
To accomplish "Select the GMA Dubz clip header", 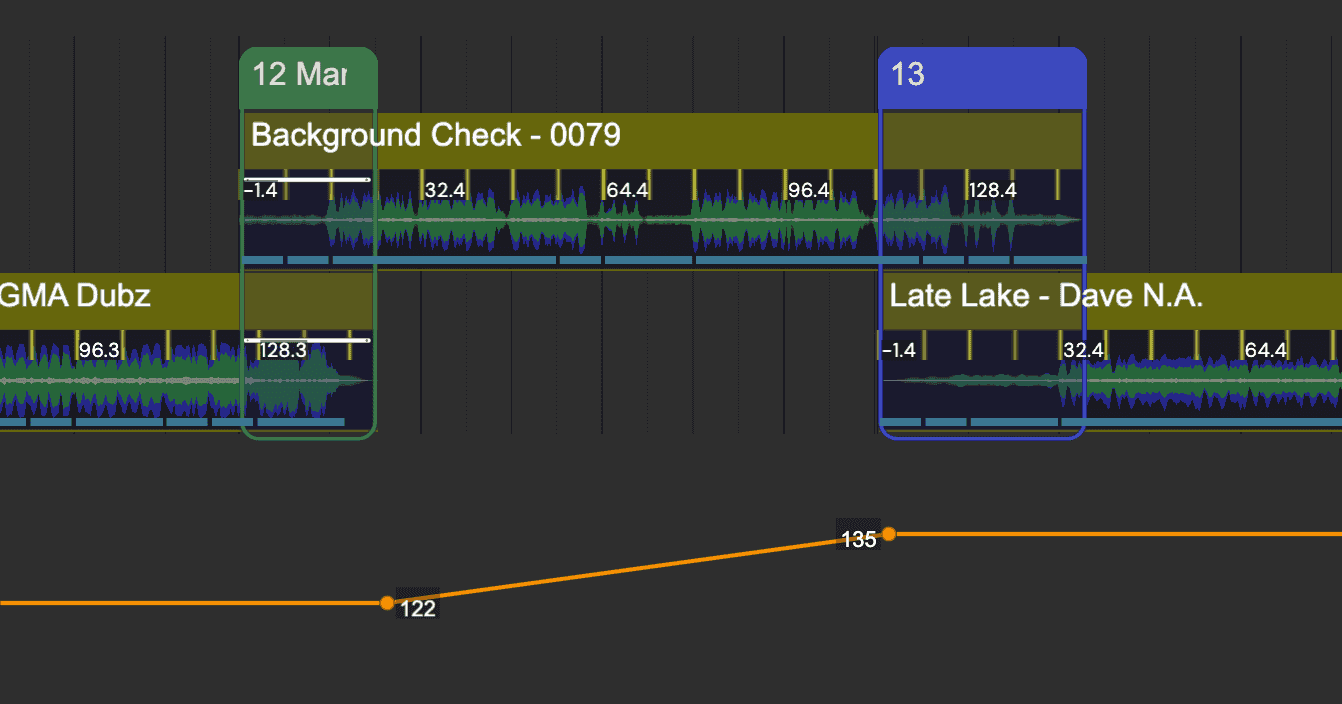I will tap(75, 296).
